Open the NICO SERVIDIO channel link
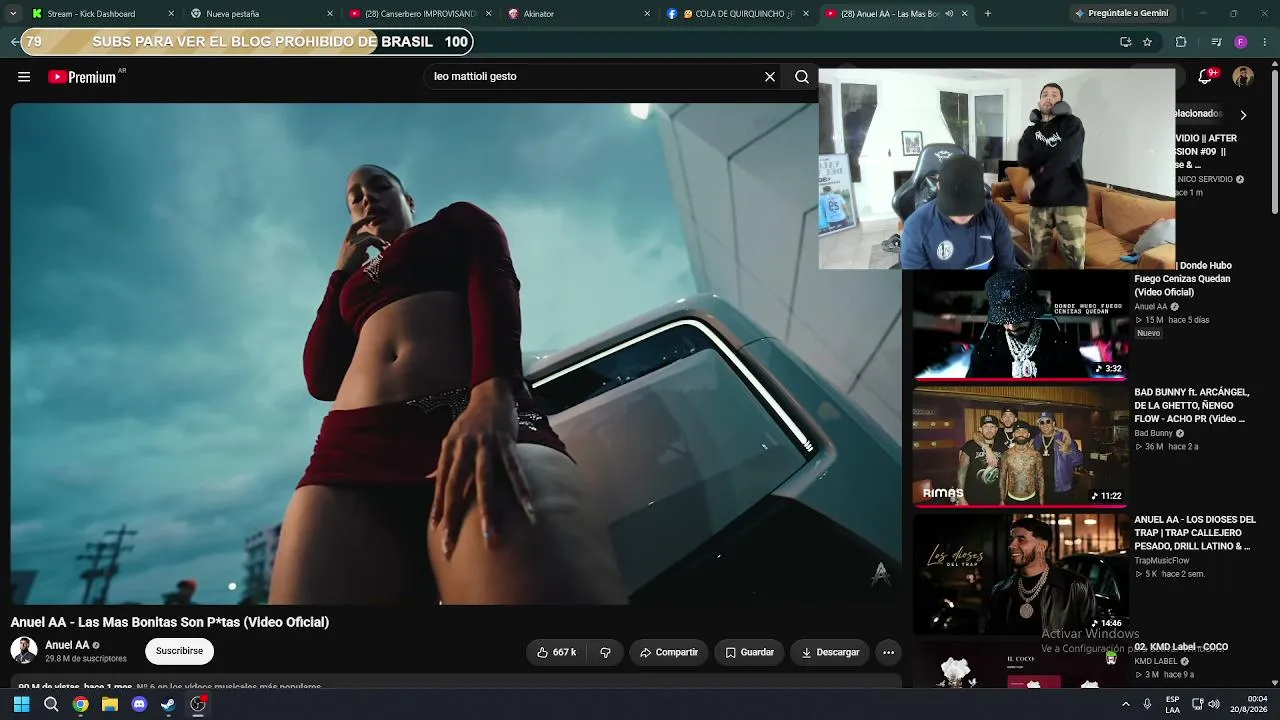The height and width of the screenshot is (720, 1280). [x=1205, y=180]
